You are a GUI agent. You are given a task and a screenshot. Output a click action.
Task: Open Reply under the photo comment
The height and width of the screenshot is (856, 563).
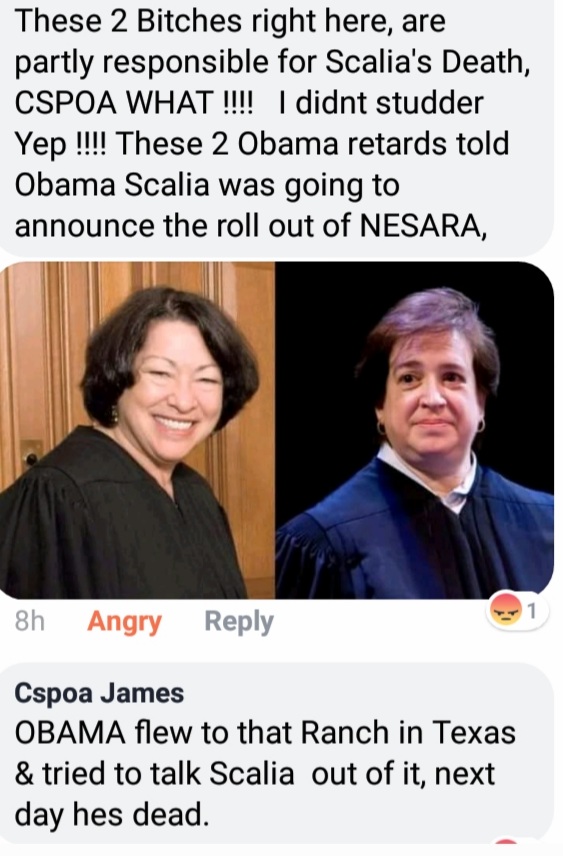pyautogui.click(x=239, y=622)
